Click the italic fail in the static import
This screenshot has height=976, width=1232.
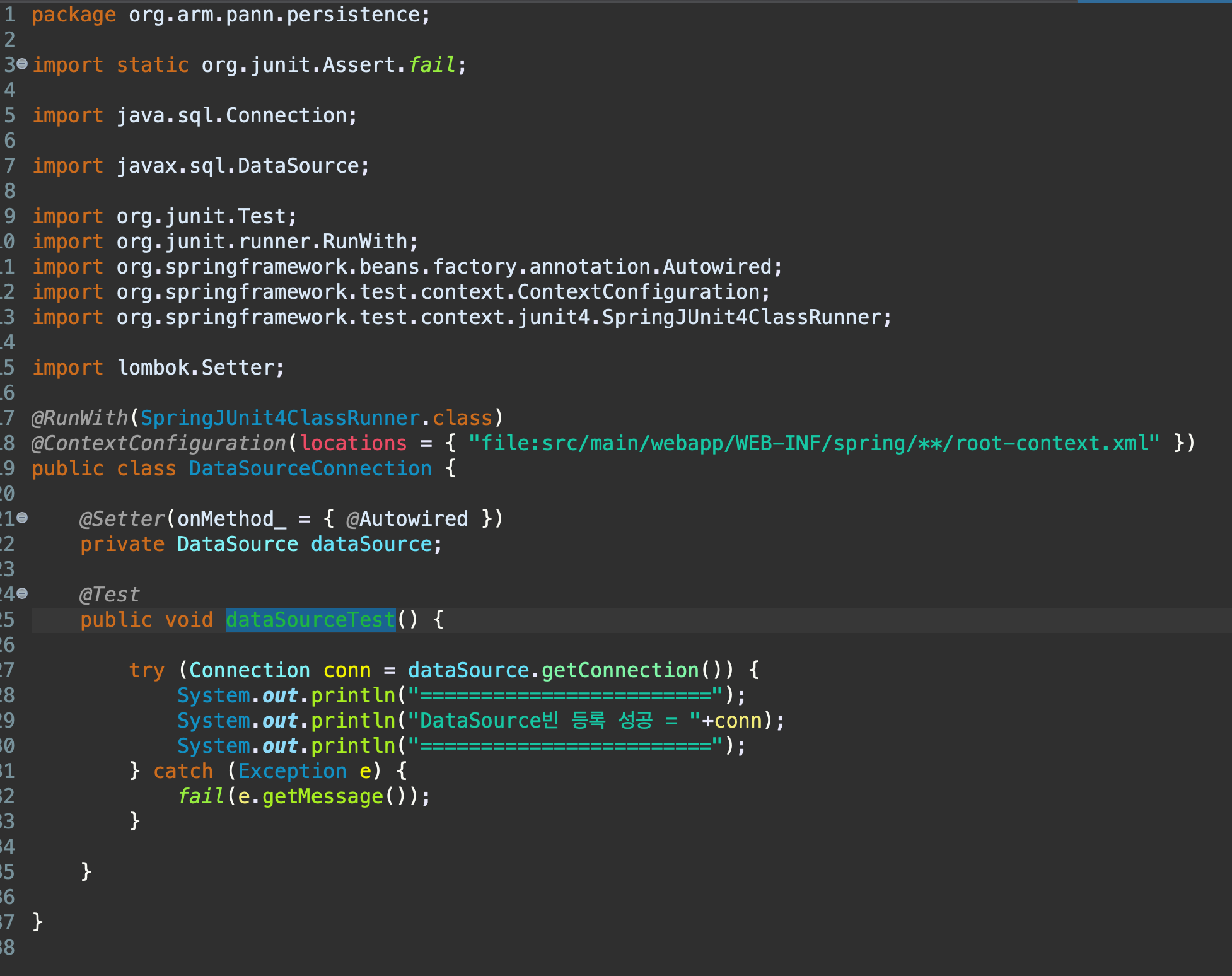432,65
